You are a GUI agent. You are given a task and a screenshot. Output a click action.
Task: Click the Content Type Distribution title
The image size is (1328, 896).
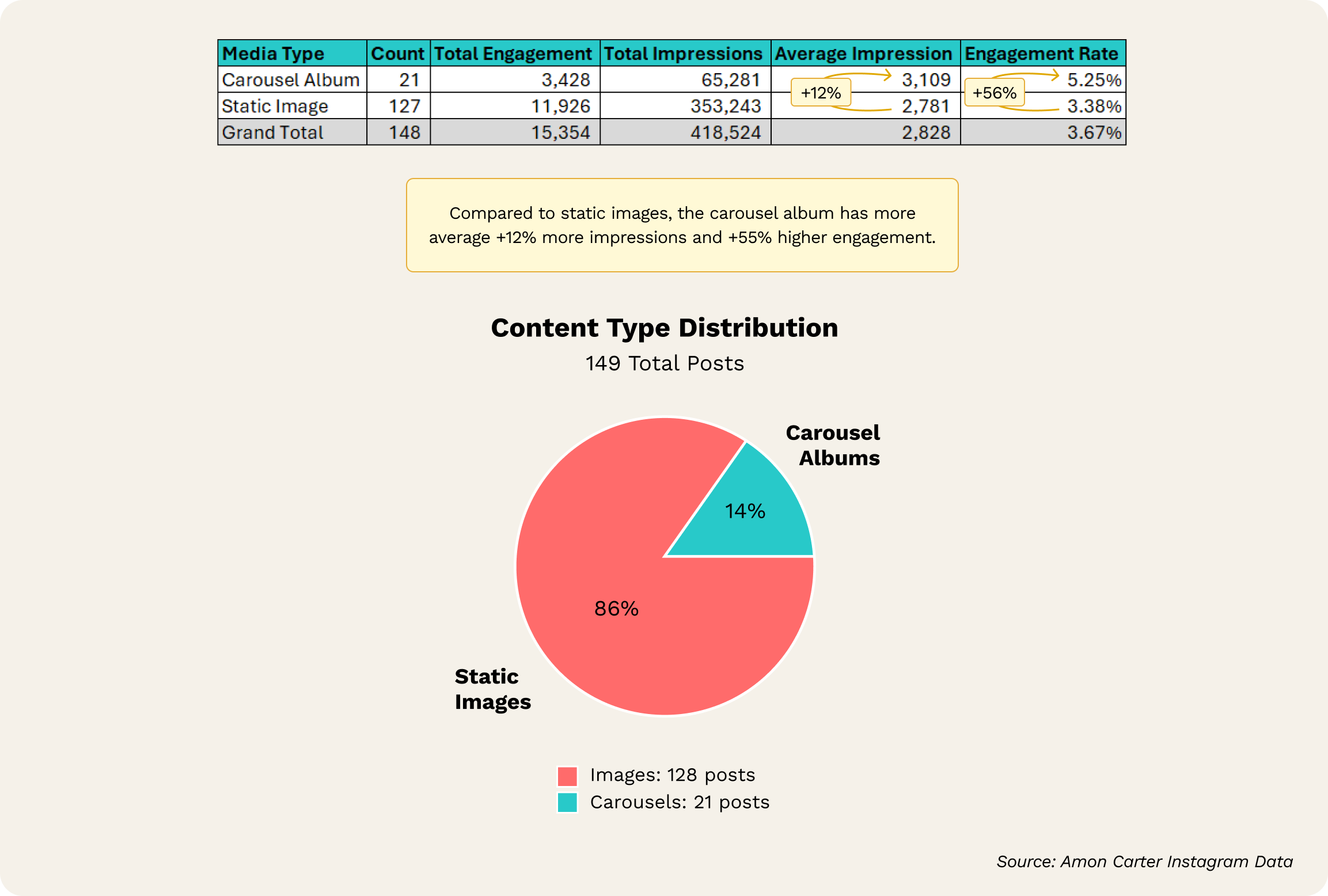tap(664, 328)
